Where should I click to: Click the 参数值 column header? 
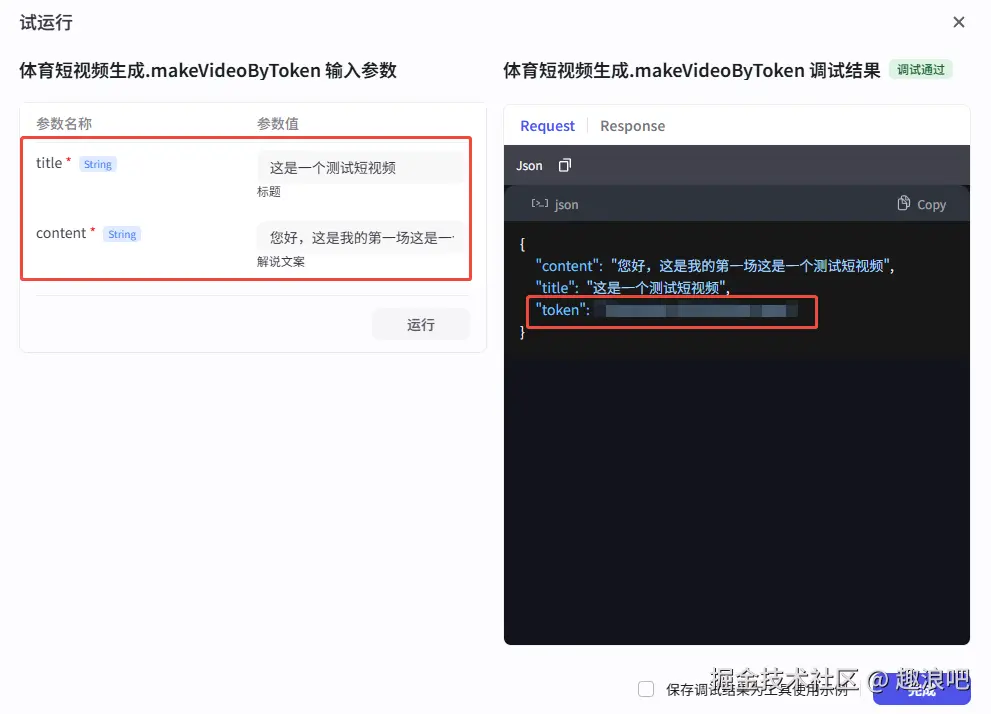[277, 123]
